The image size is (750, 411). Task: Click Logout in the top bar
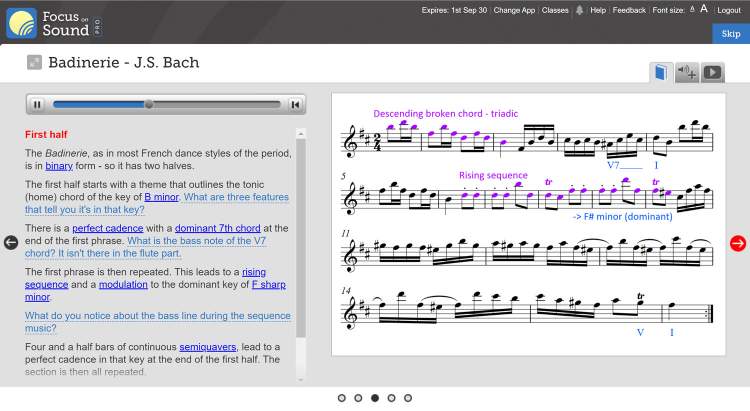point(728,10)
